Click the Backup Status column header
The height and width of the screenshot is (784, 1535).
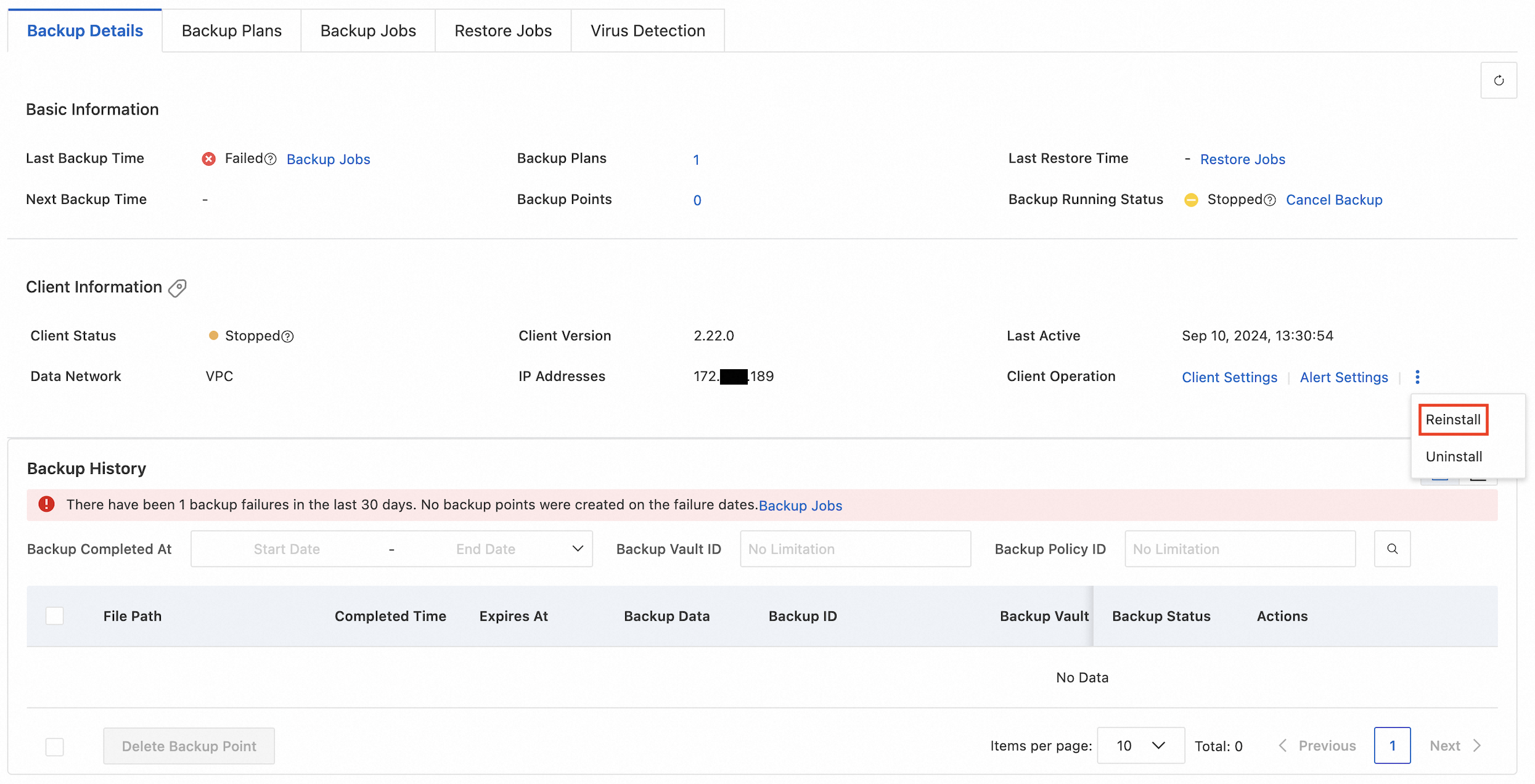(1161, 616)
